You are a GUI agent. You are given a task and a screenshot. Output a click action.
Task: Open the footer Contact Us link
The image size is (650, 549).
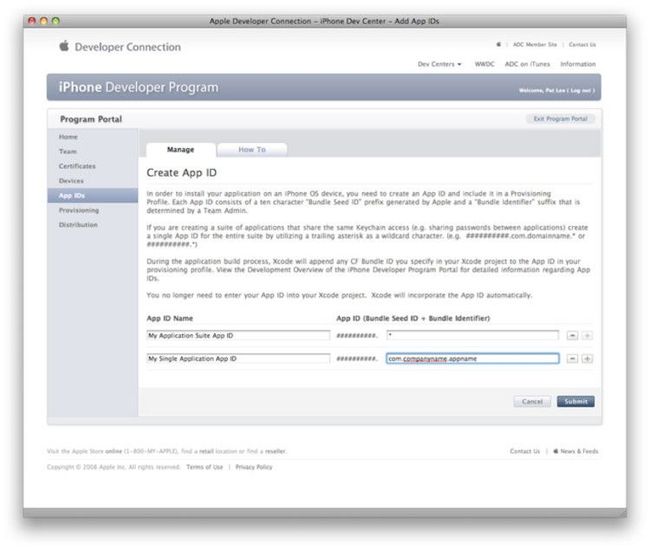(525, 451)
